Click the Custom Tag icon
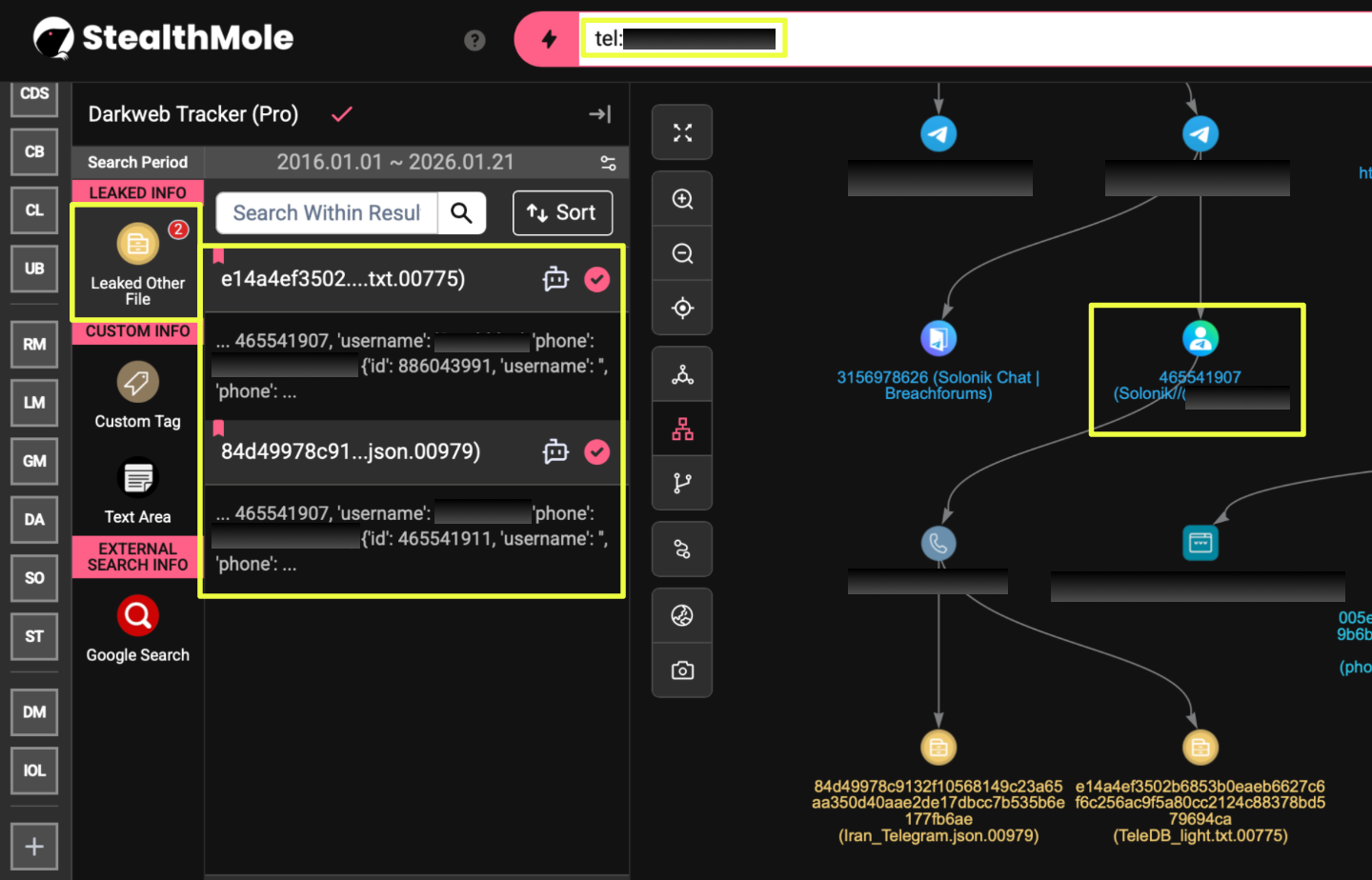The height and width of the screenshot is (880, 1372). 137,383
